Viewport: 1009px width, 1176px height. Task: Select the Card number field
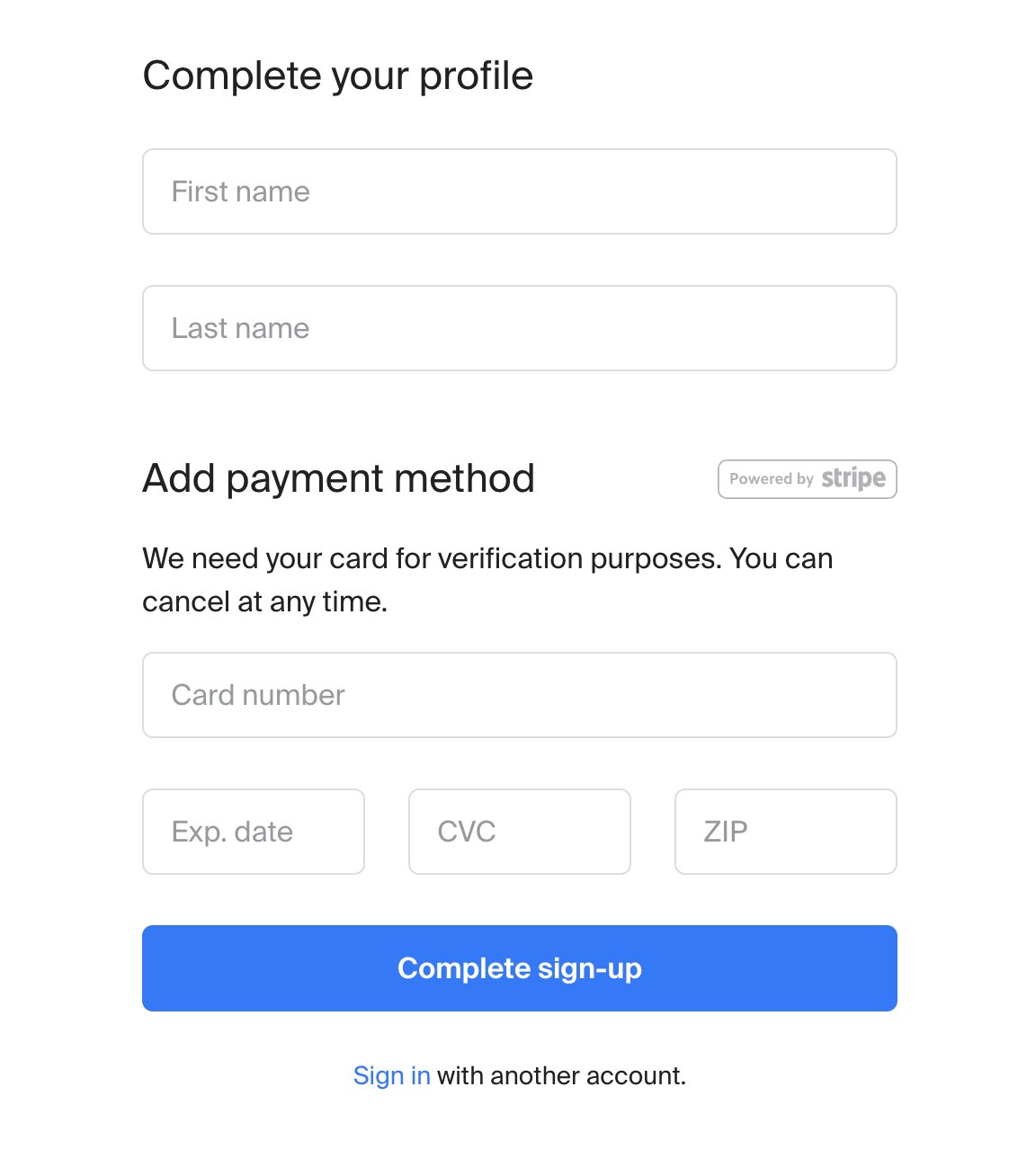(519, 695)
